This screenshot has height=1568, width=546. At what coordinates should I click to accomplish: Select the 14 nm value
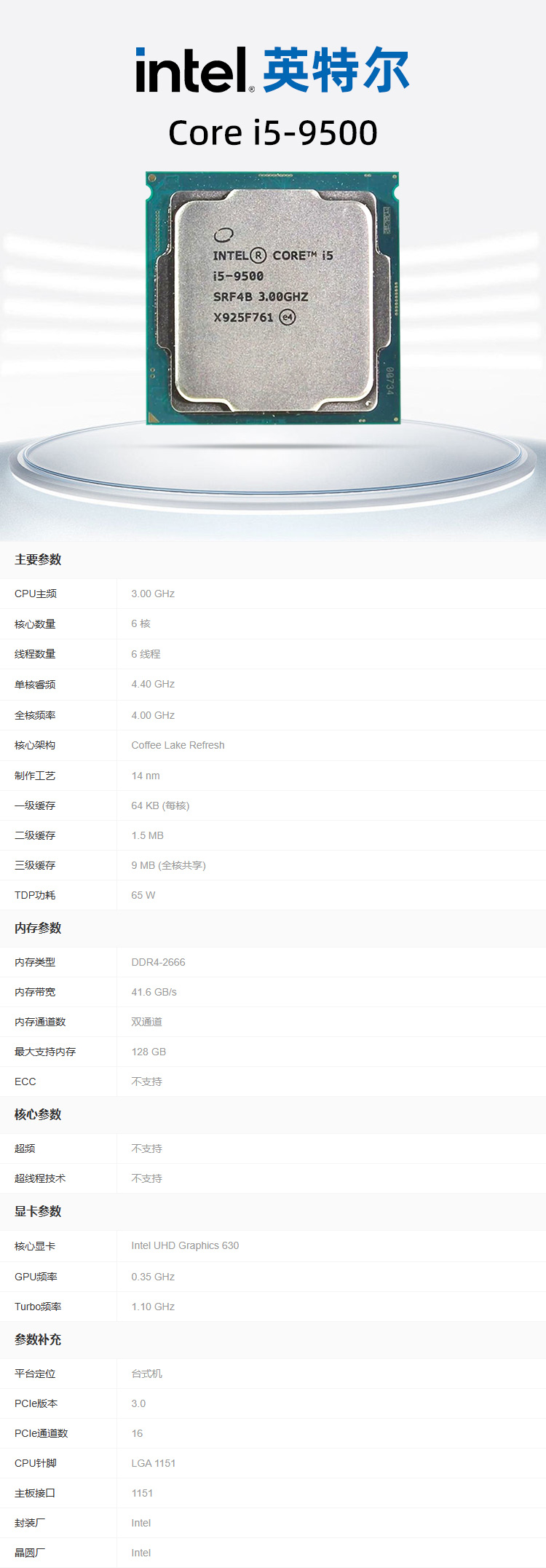point(146,776)
